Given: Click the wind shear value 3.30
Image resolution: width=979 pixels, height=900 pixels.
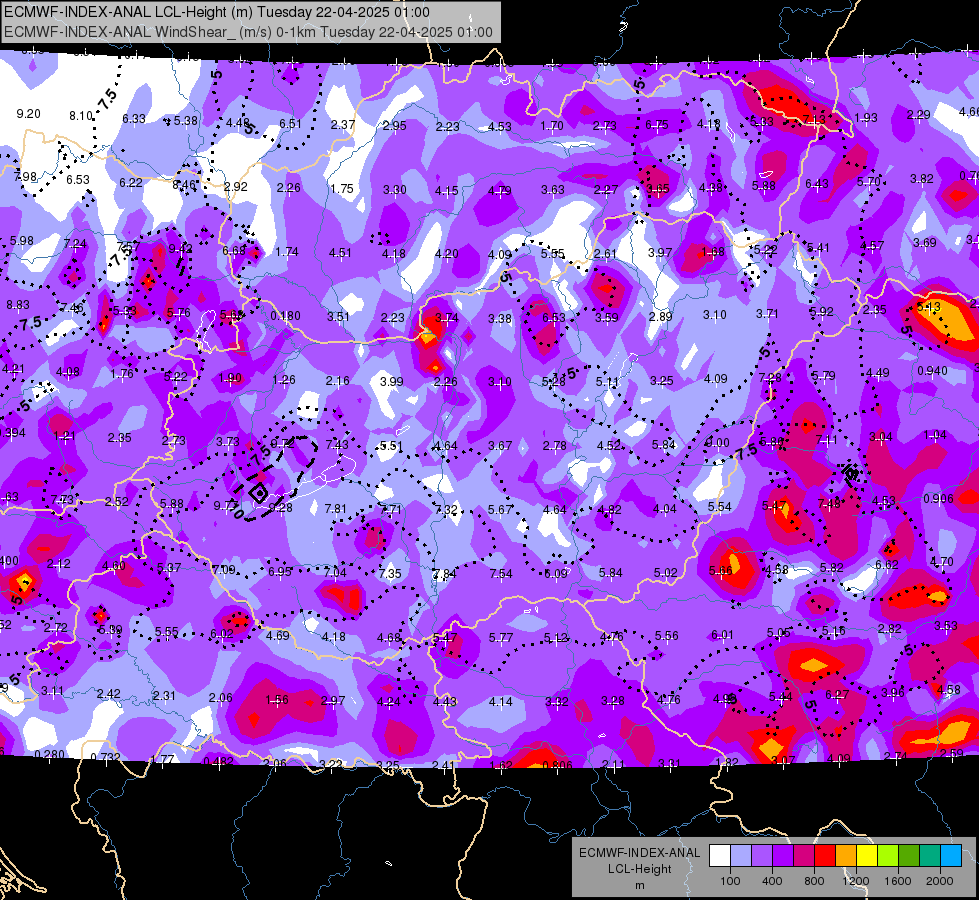Looking at the screenshot, I should (395, 189).
